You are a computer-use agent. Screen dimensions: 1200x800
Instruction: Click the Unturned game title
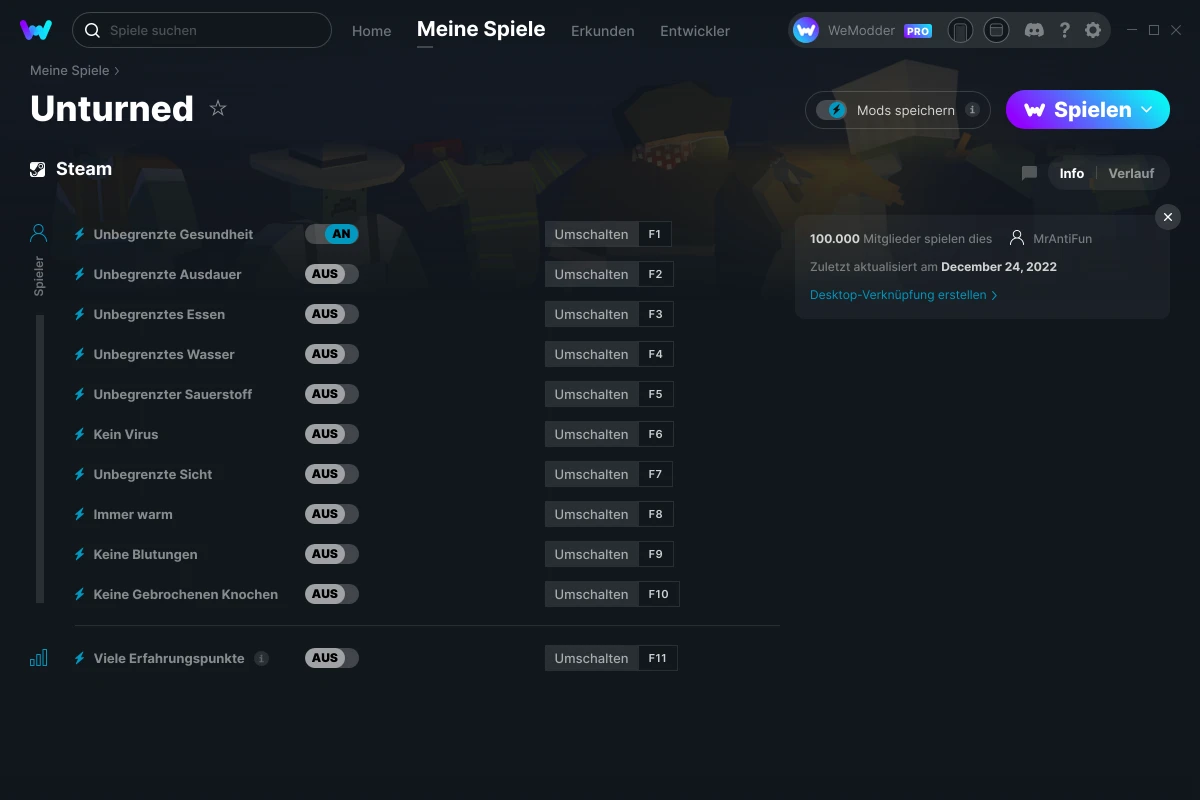pyautogui.click(x=112, y=108)
